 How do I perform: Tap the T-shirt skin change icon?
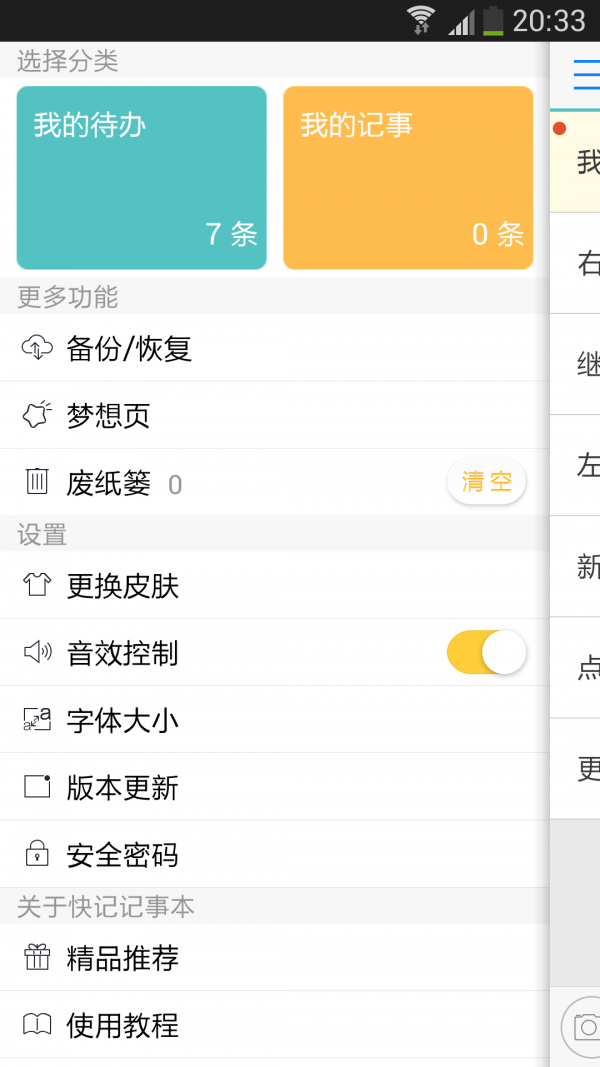(x=37, y=585)
